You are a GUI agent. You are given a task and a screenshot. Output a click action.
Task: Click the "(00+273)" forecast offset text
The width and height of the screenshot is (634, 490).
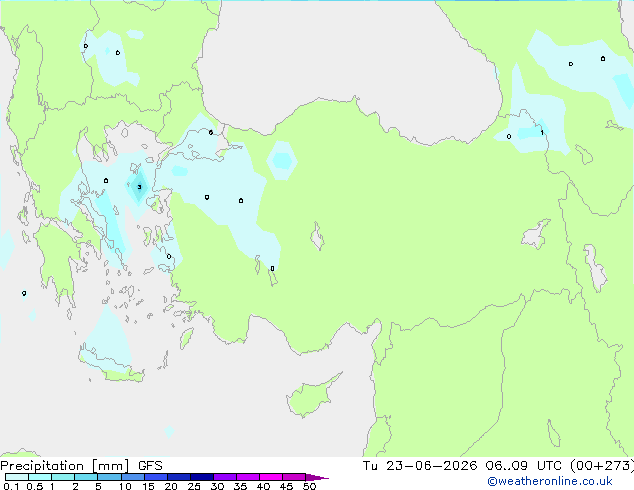coord(602,466)
